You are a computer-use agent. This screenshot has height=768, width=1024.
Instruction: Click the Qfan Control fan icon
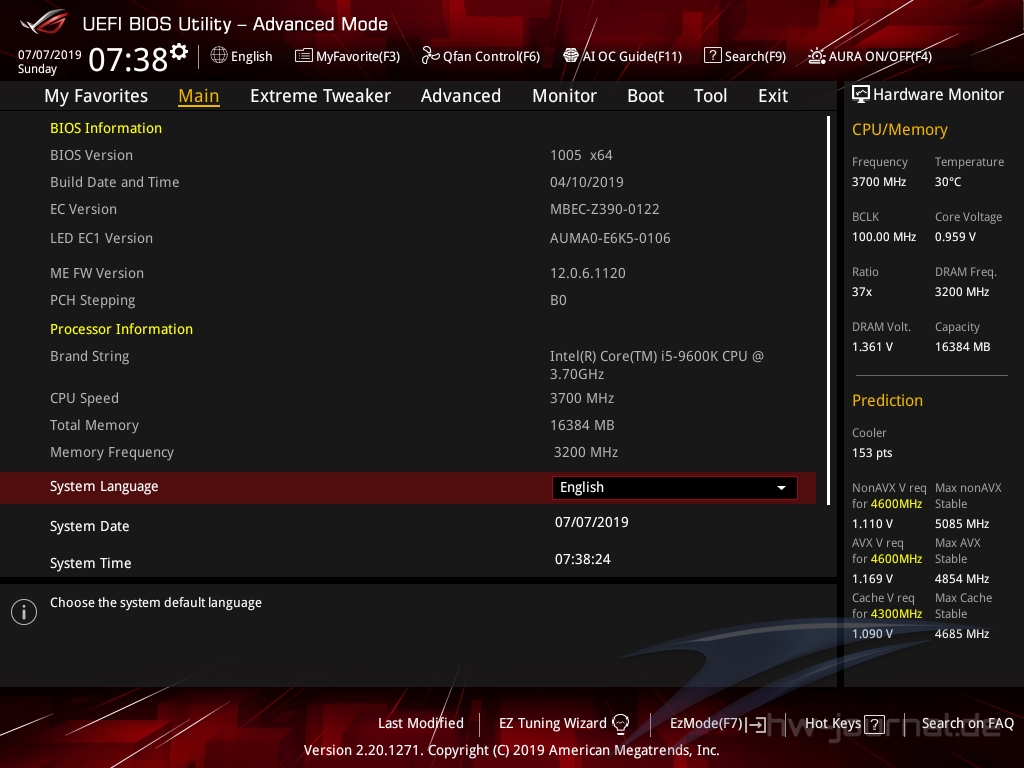click(x=430, y=56)
